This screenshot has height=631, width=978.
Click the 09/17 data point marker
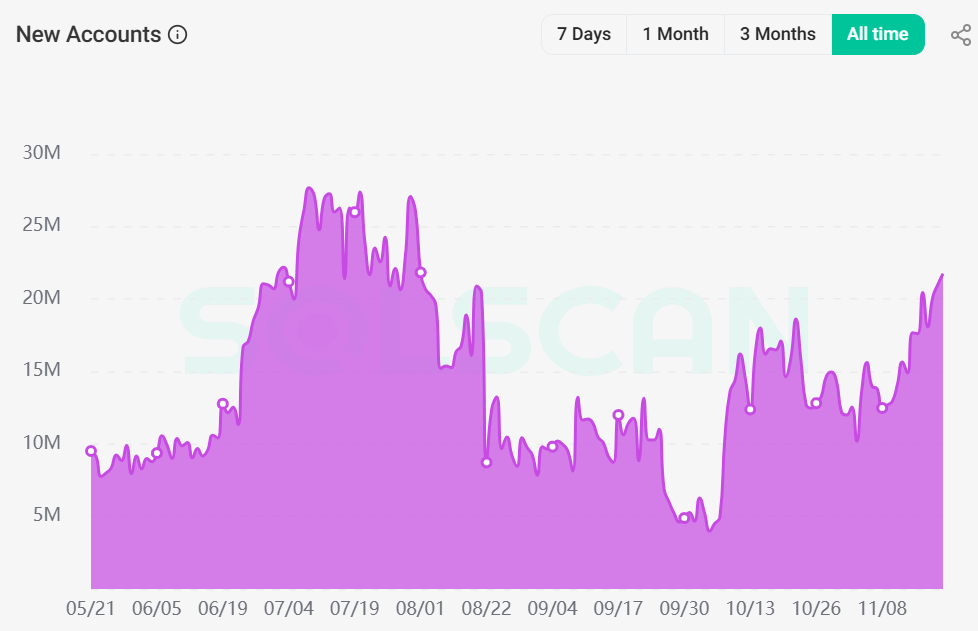tap(618, 415)
